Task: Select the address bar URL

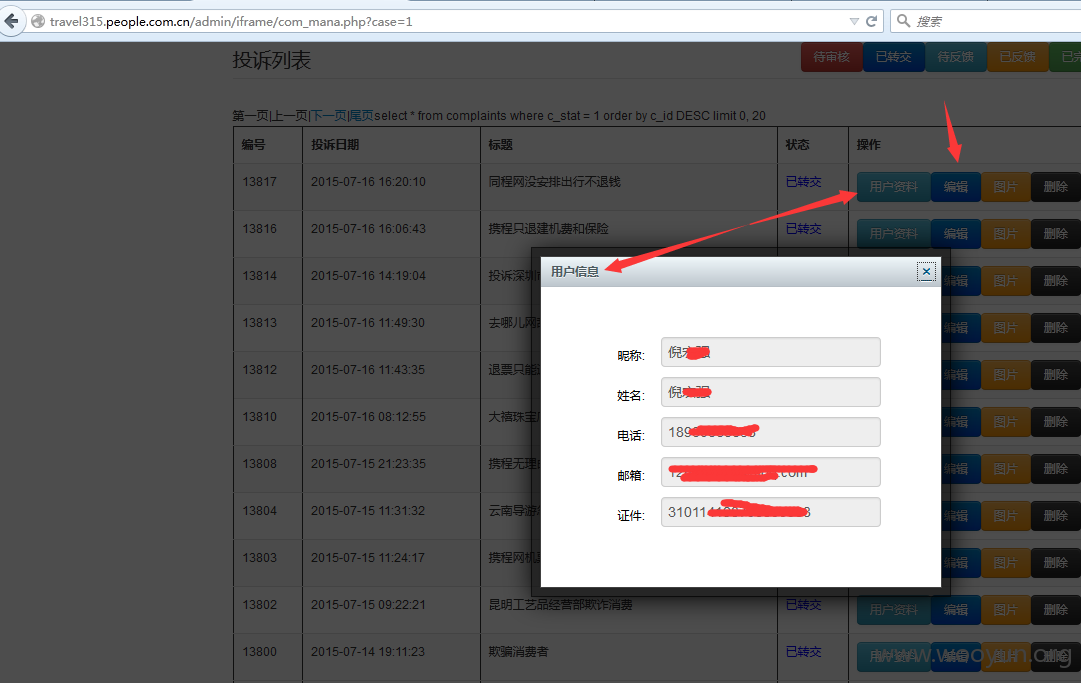Action: (x=231, y=21)
